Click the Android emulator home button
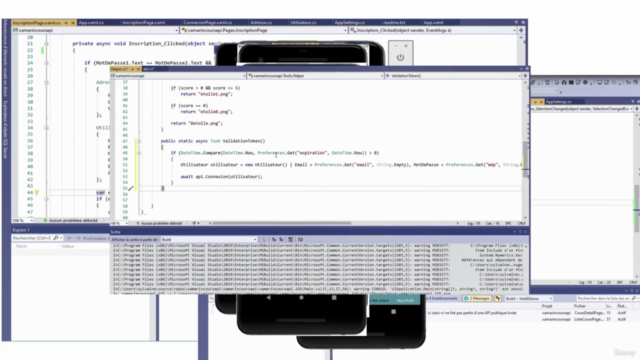Screen dimensions: 640x360 pyautogui.click(x=301, y=298)
